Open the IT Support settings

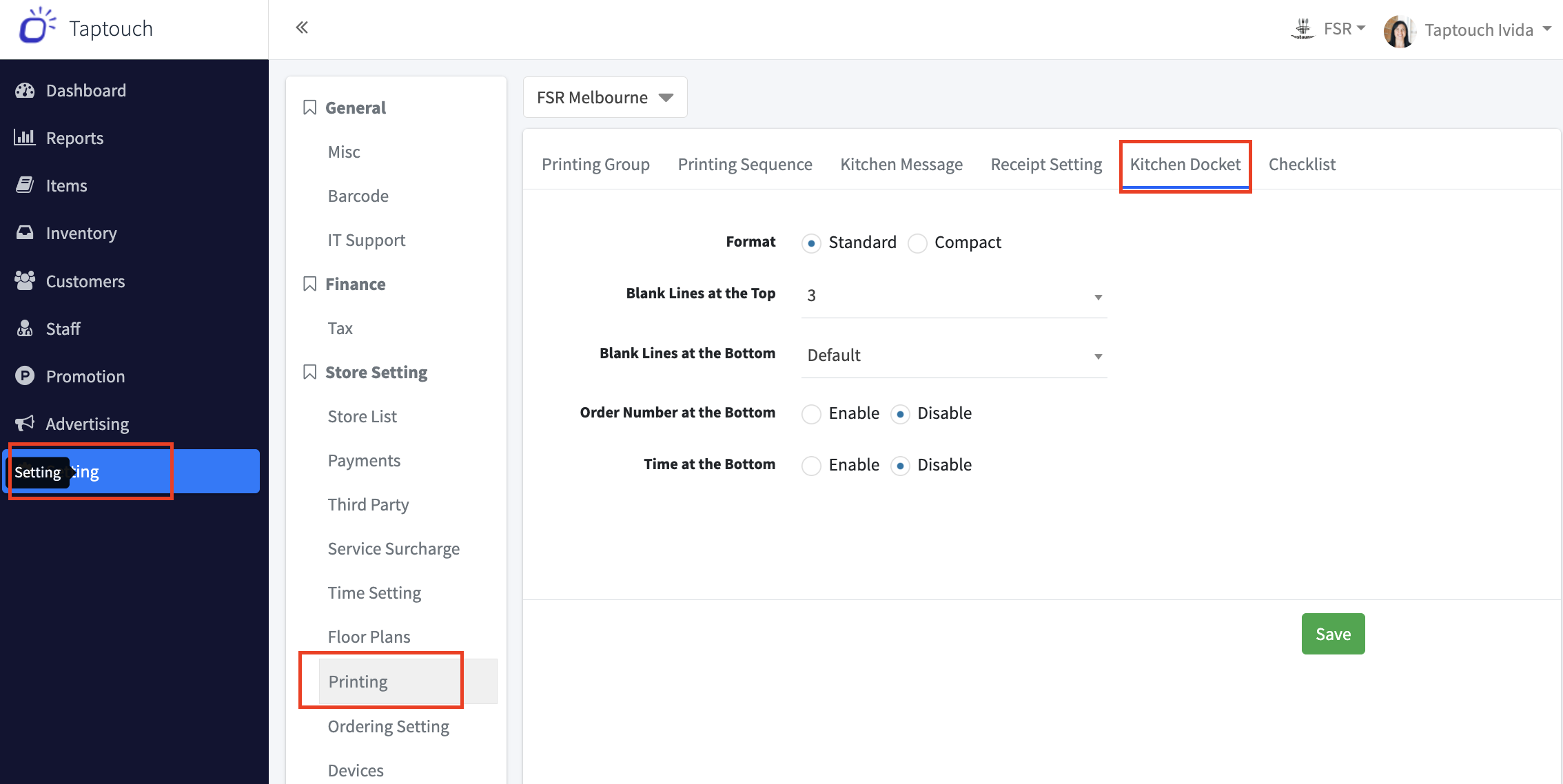366,240
